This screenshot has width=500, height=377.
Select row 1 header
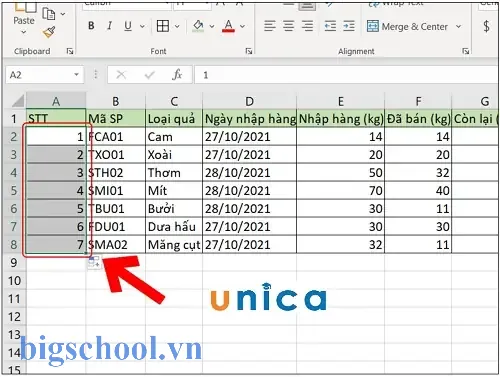pos(14,118)
